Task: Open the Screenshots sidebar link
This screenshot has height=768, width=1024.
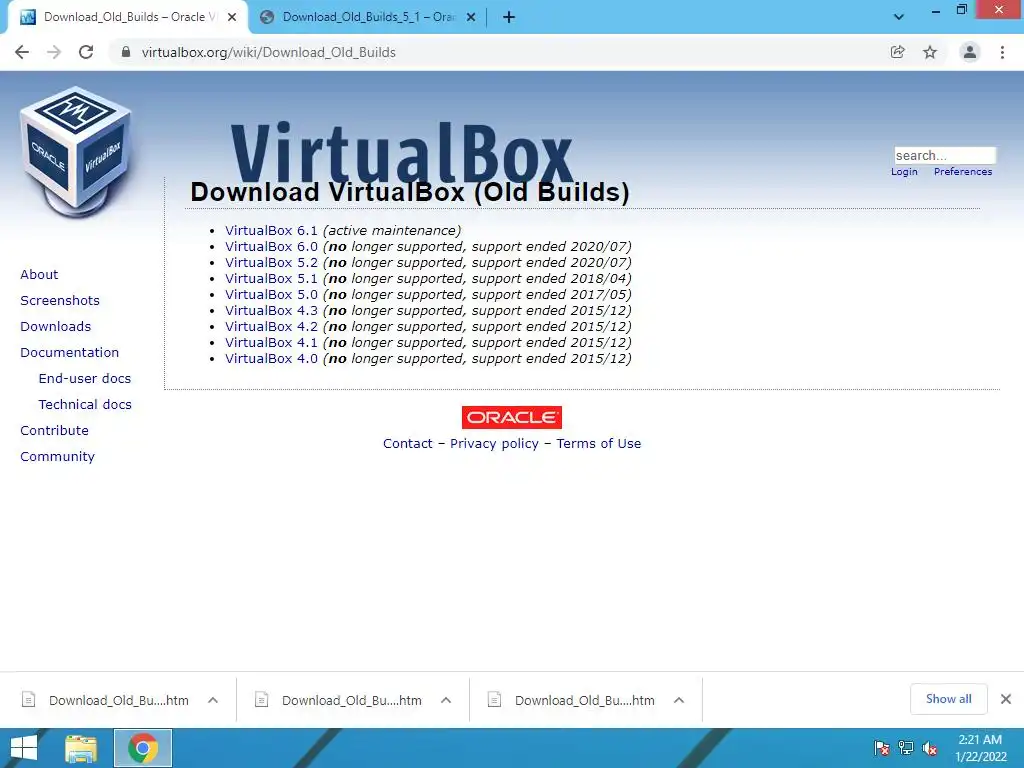Action: click(60, 300)
